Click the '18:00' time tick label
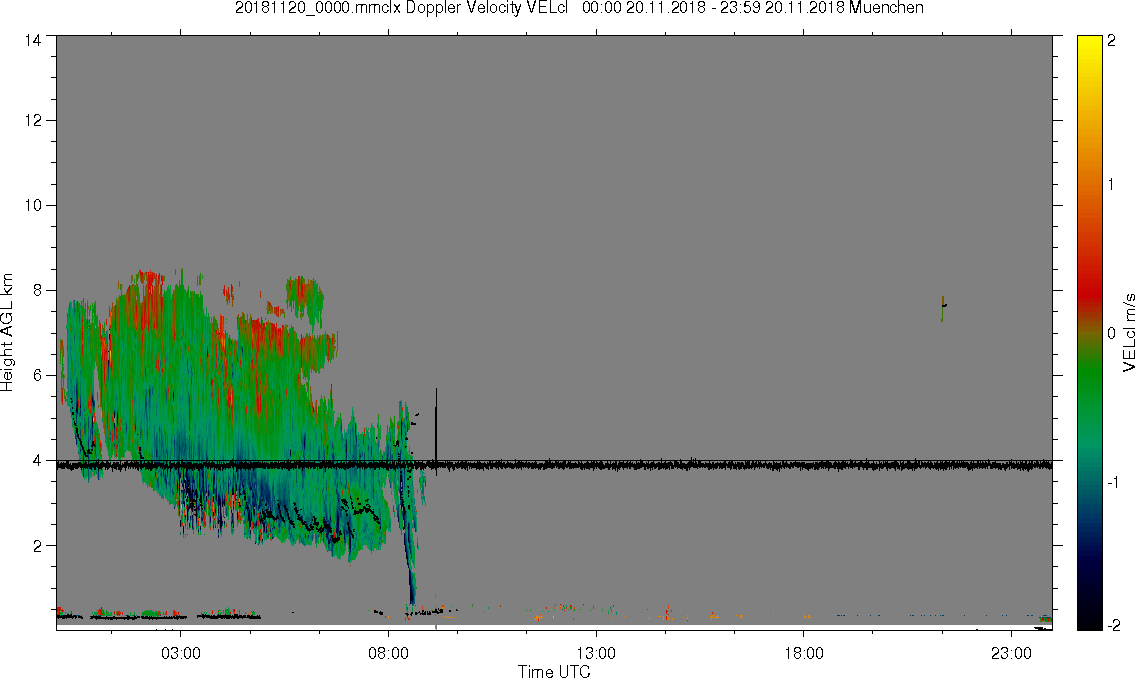 [803, 653]
